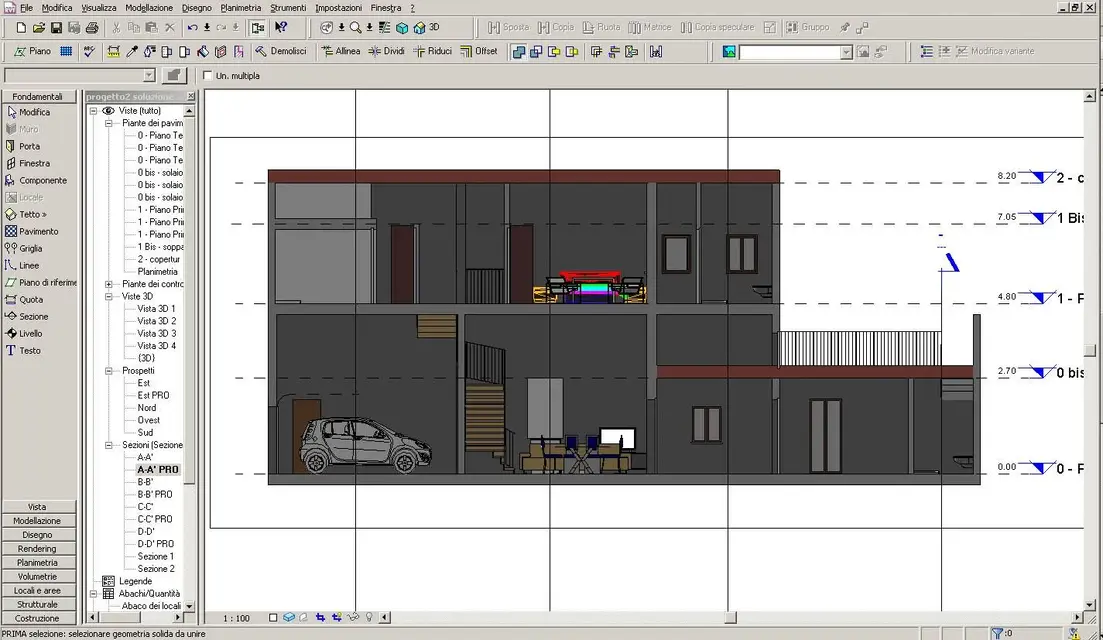
Task: Select the Riduci trim tool
Action: pyautogui.click(x=433, y=51)
